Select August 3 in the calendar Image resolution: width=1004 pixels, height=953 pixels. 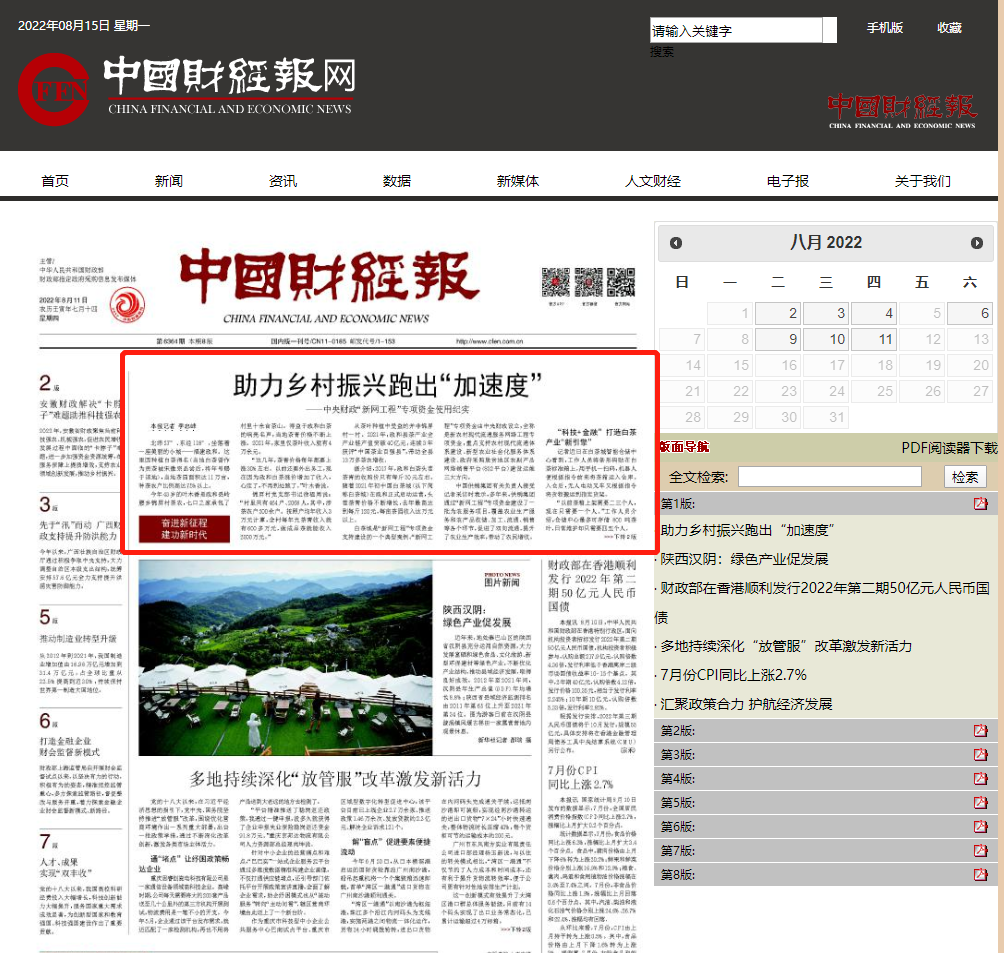coord(826,313)
